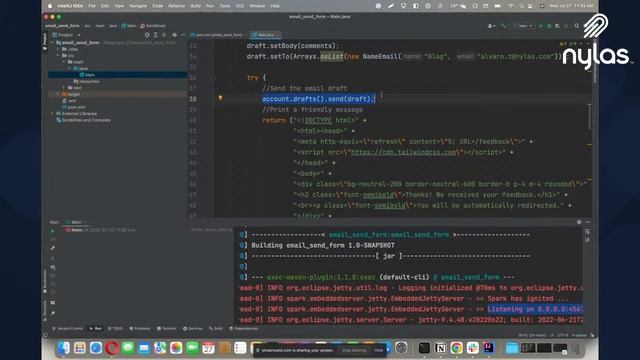Viewport: 640px width, 360px height.
Task: Open Slack from the Dock
Action: [472, 348]
